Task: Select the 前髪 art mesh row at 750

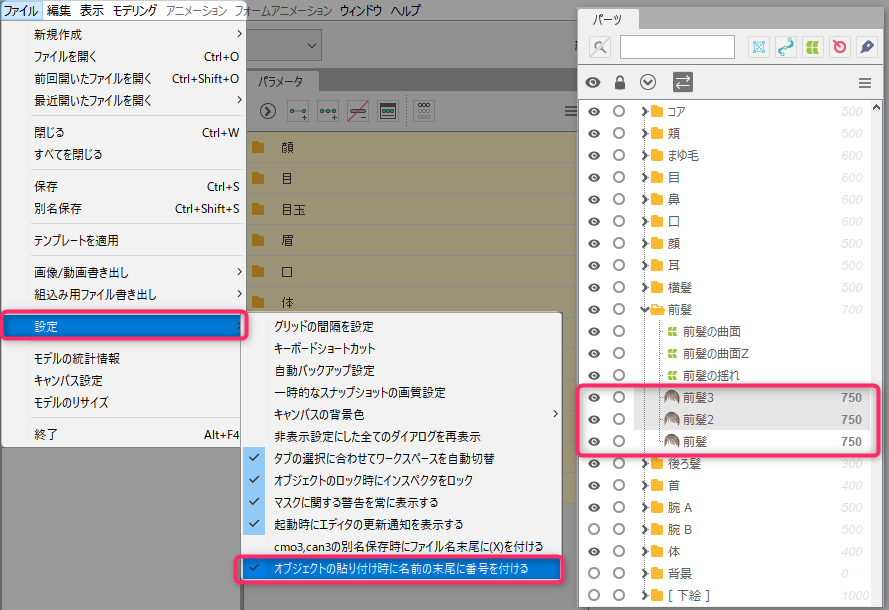Action: [752, 442]
